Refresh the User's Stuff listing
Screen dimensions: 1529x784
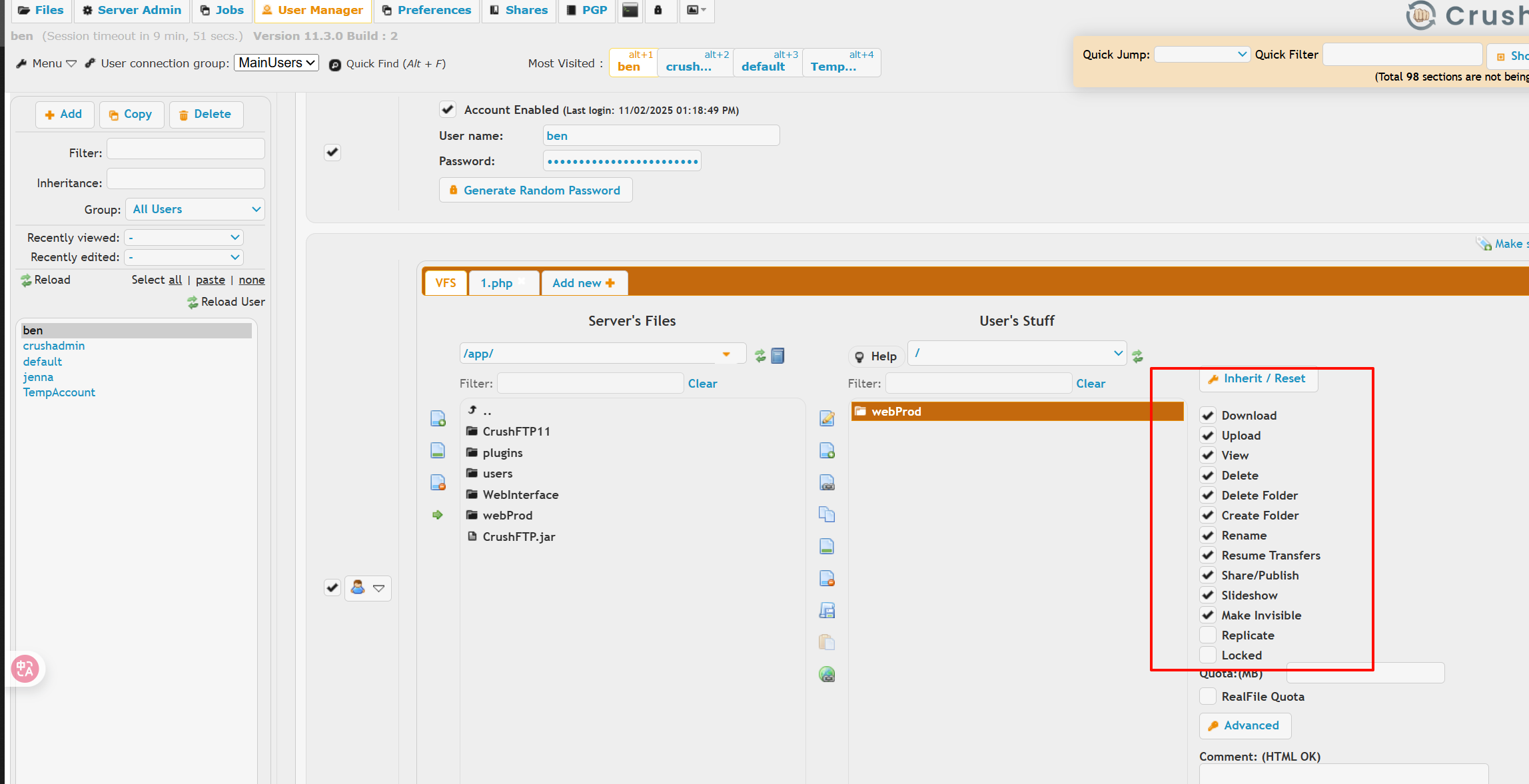1138,356
